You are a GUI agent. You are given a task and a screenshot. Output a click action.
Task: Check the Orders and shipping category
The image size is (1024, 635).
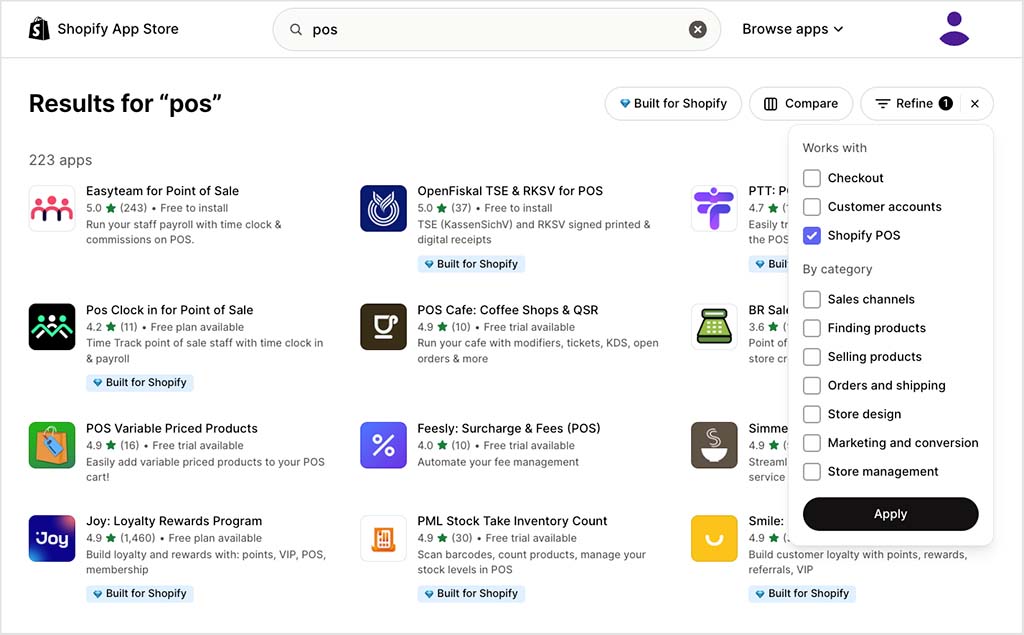coord(812,385)
